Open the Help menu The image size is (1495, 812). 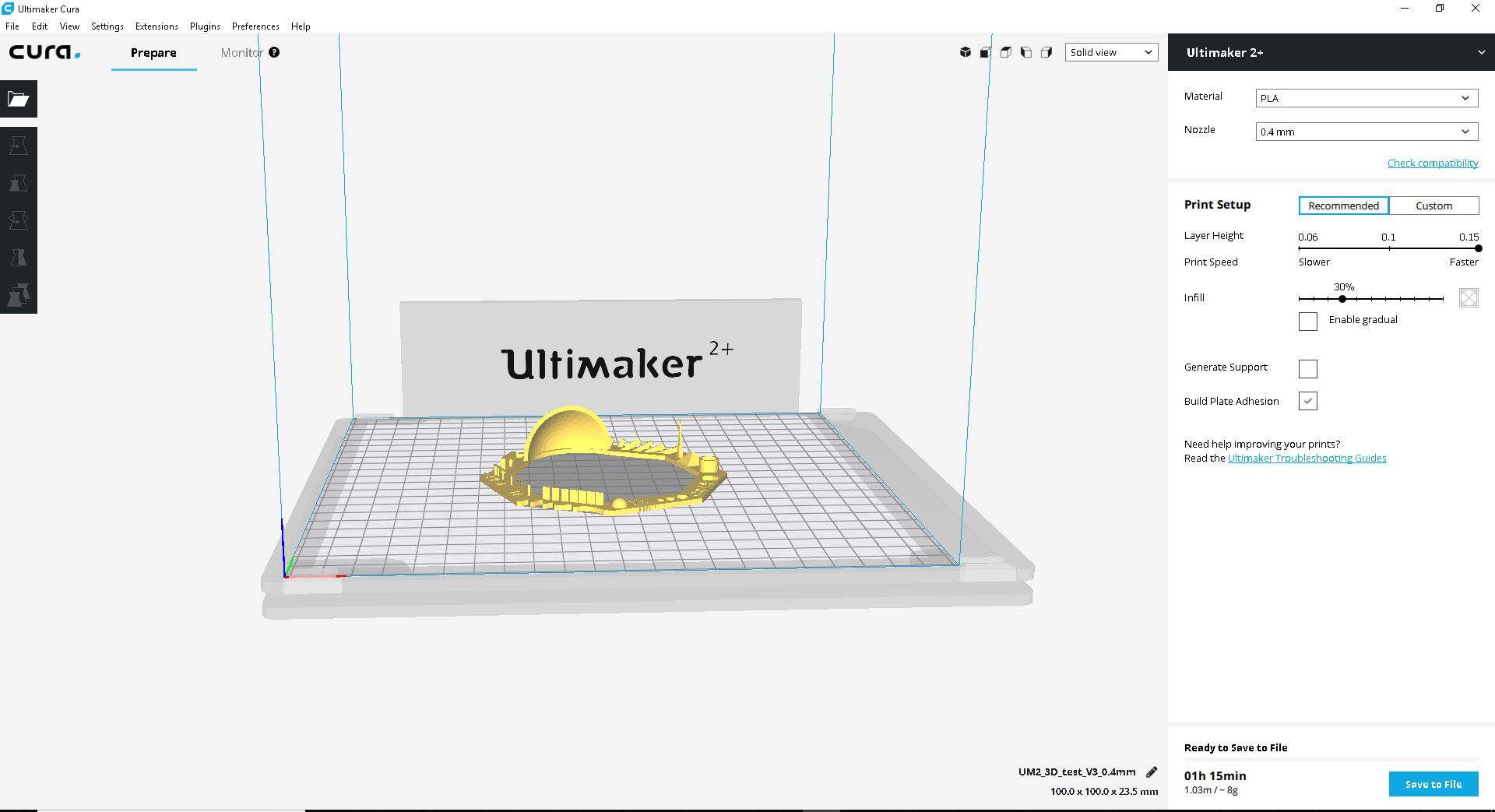[x=301, y=26]
